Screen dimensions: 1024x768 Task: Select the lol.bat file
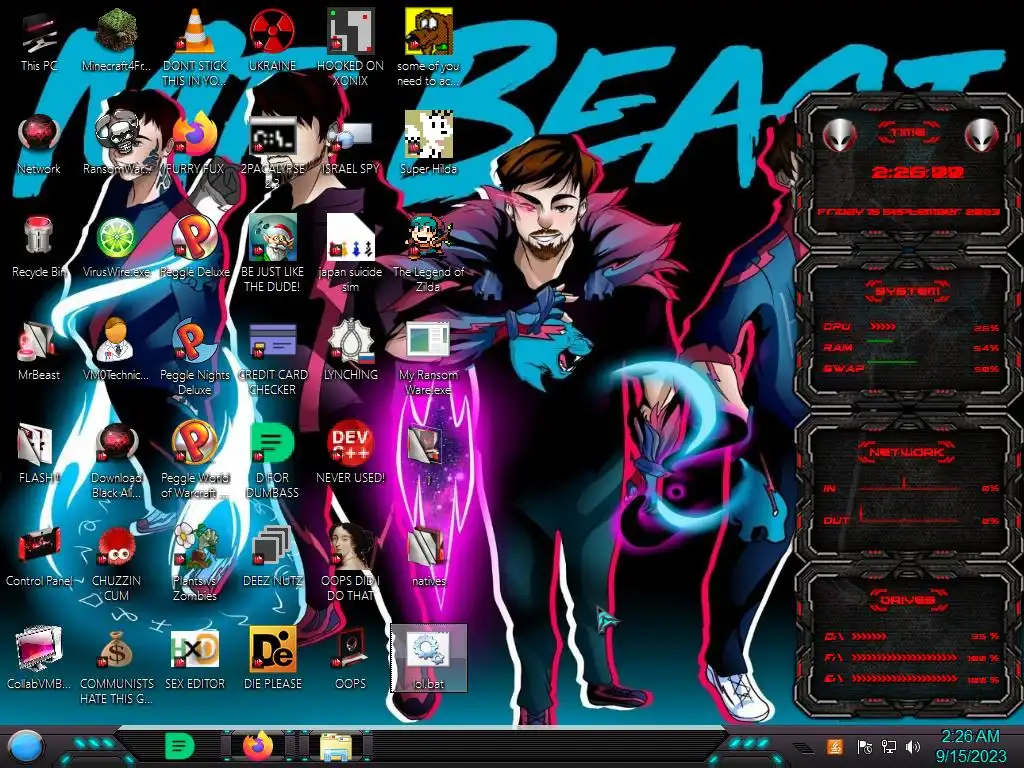(428, 658)
